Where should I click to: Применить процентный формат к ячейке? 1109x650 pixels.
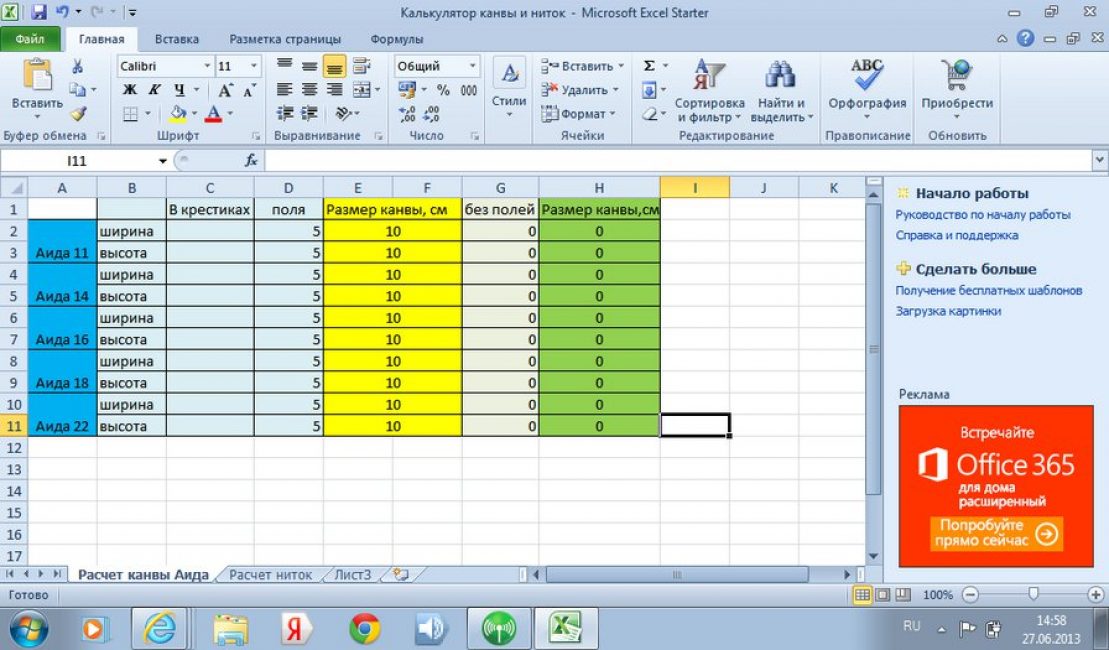click(x=441, y=89)
